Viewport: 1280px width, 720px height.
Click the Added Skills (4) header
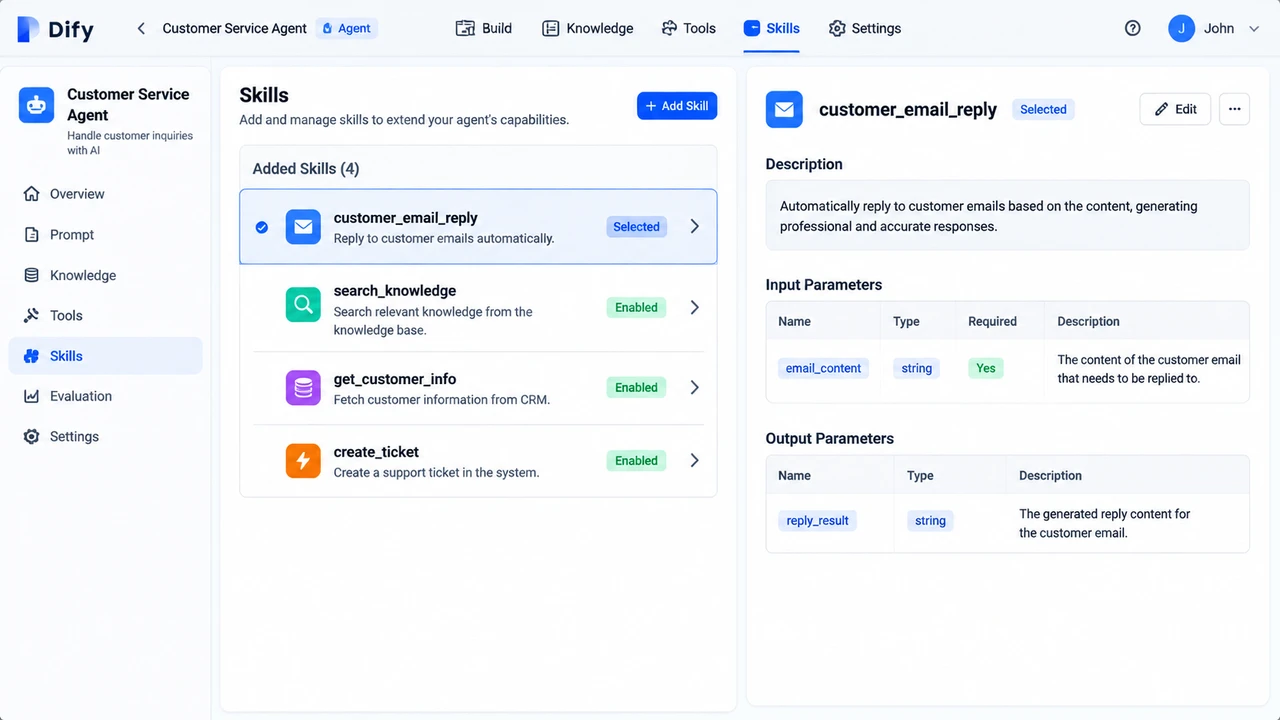[x=306, y=168]
